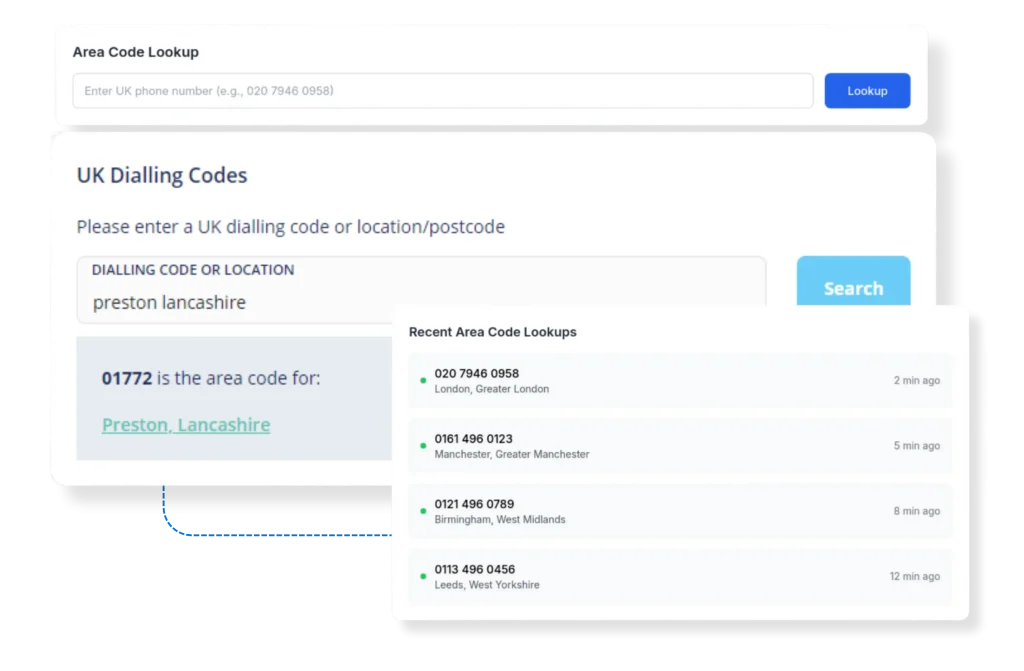Click the green dot beside 0113 496 0456
This screenshot has width=1024, height=671.
(423, 577)
